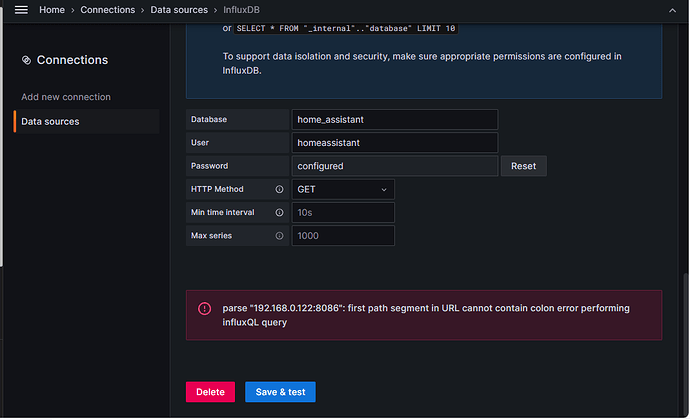
Task: Click the error alert exclamation icon
Action: click(x=204, y=309)
